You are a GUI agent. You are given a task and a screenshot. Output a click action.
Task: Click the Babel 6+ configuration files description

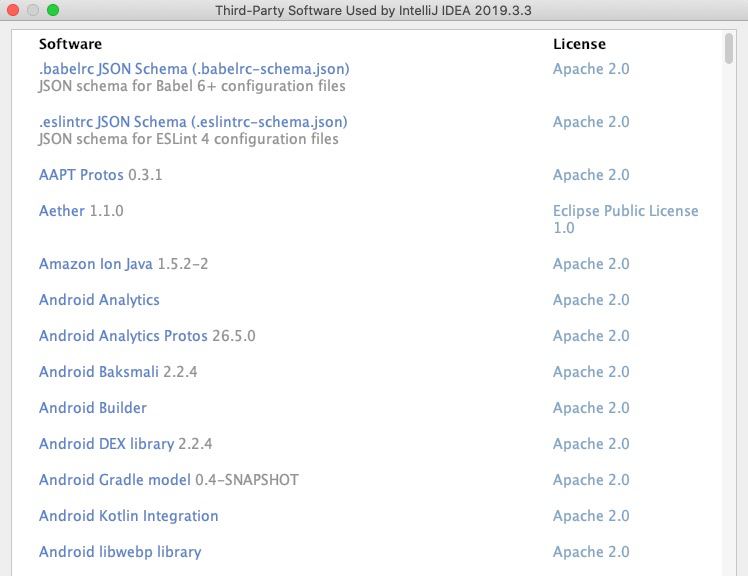pos(192,86)
